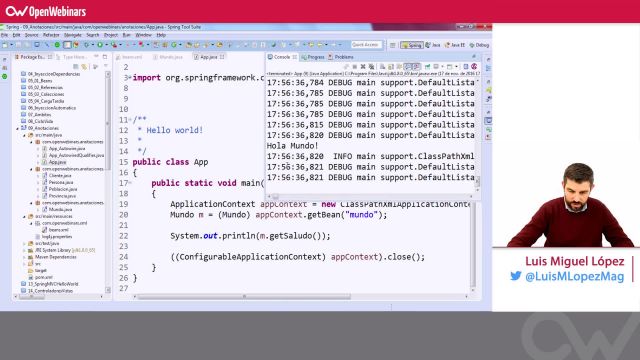The width and height of the screenshot is (640, 360).
Task: Collapse the 09_Anotaciones project
Action: coord(18,128)
